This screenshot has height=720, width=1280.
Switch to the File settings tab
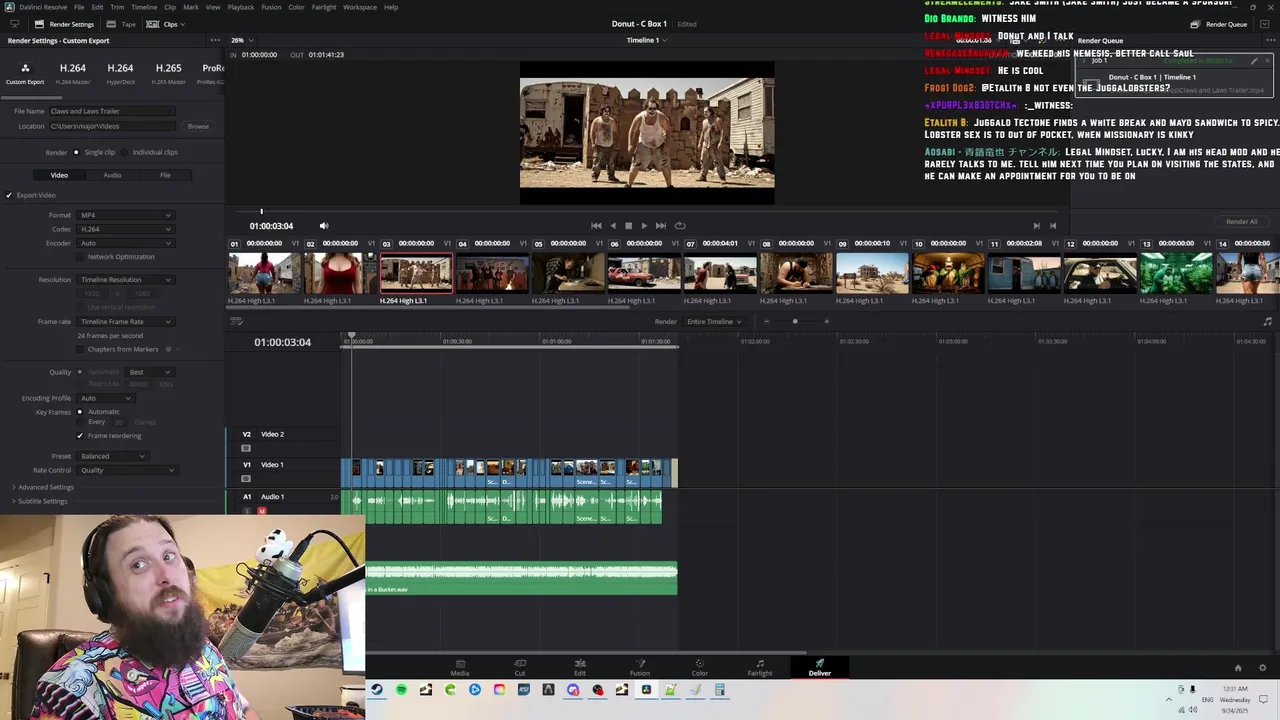[165, 175]
